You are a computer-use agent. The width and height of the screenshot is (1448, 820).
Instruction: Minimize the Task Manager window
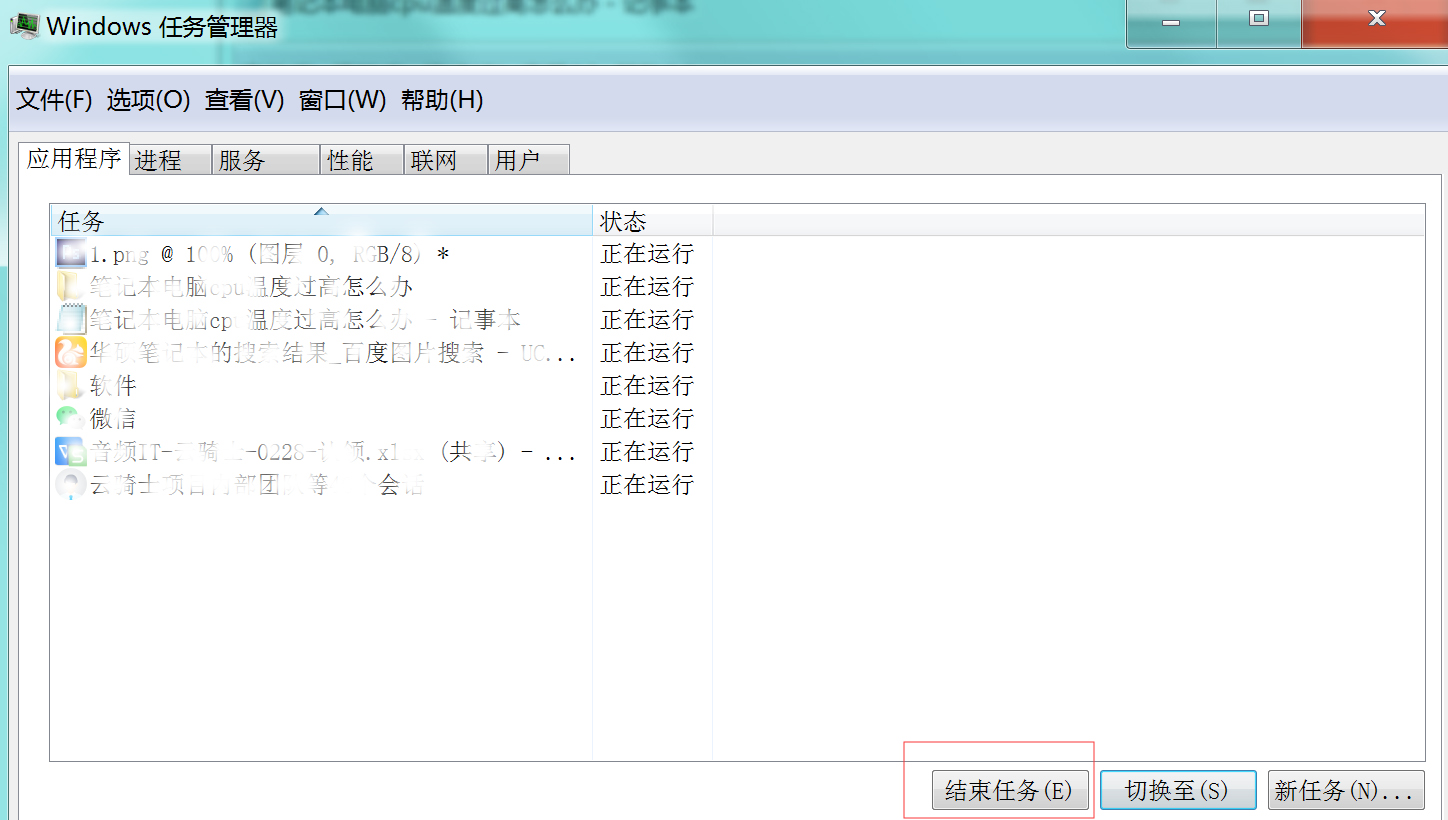(1172, 22)
